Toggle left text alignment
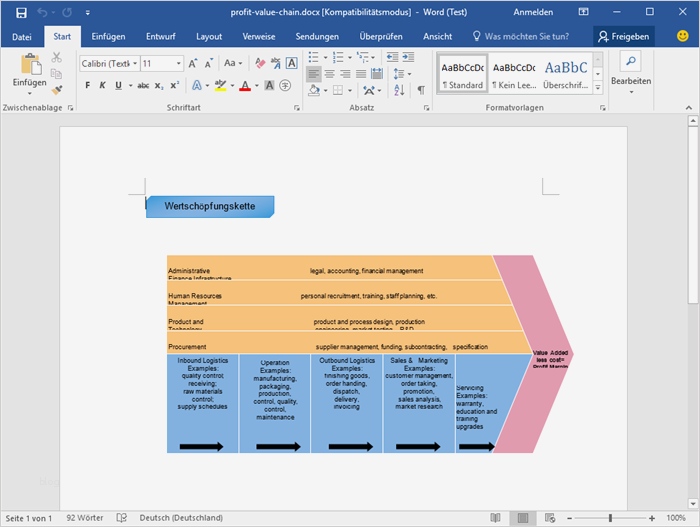 coord(313,75)
